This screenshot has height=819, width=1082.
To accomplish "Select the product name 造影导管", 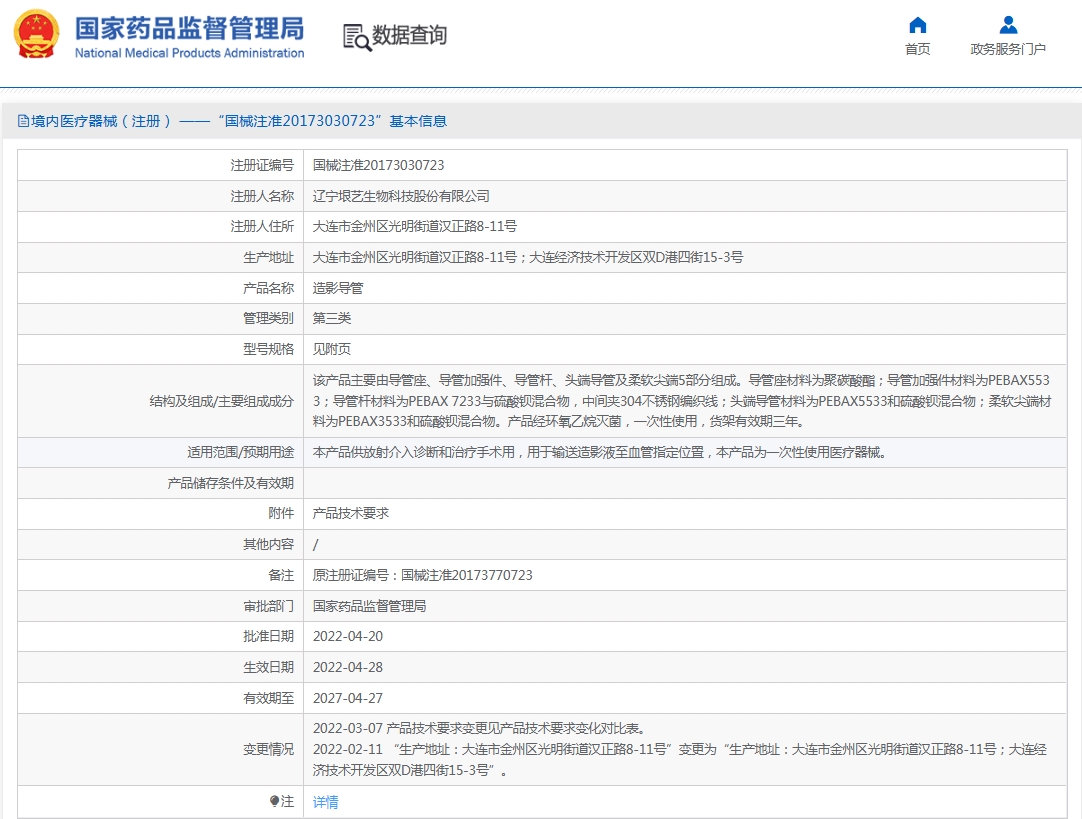I will [x=338, y=288].
